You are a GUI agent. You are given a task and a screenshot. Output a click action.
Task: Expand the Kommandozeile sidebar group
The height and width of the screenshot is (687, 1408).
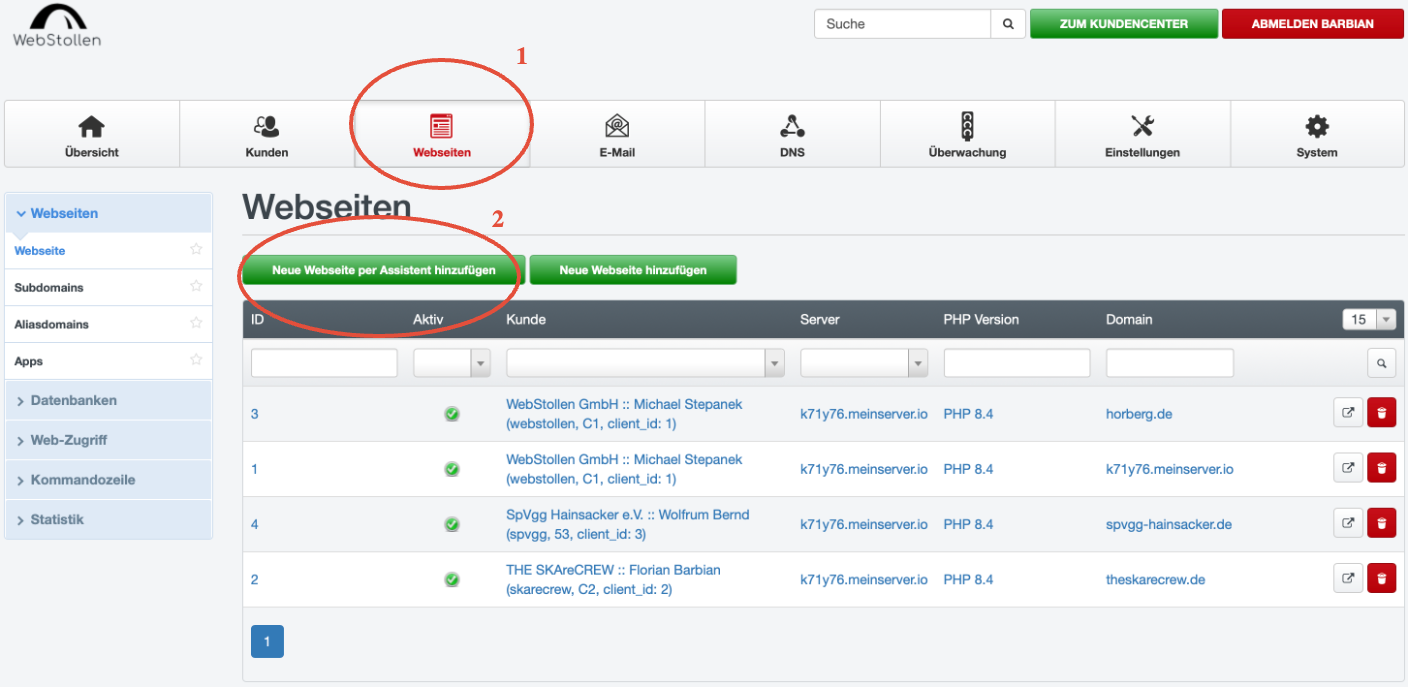[x=108, y=480]
